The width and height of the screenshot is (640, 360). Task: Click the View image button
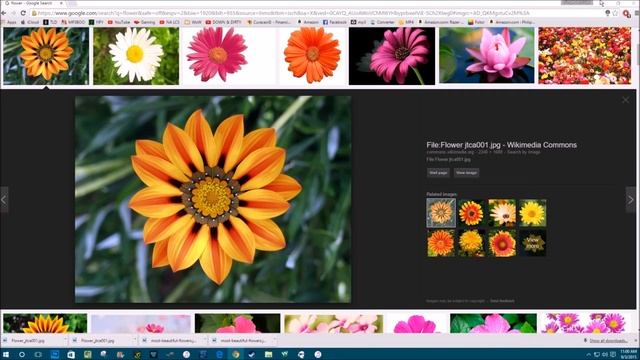(466, 173)
